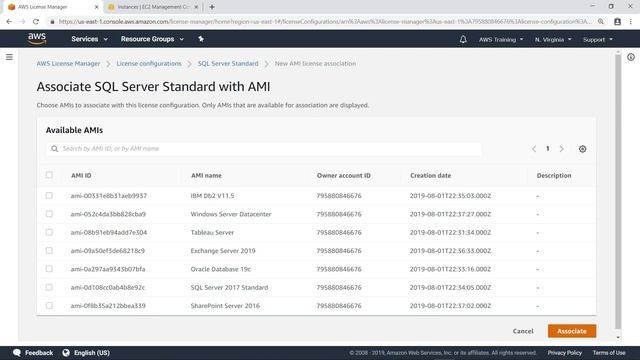Screen dimensions: 640x360
Task: Close the AWS License Manager tab
Action: click(96, 7)
